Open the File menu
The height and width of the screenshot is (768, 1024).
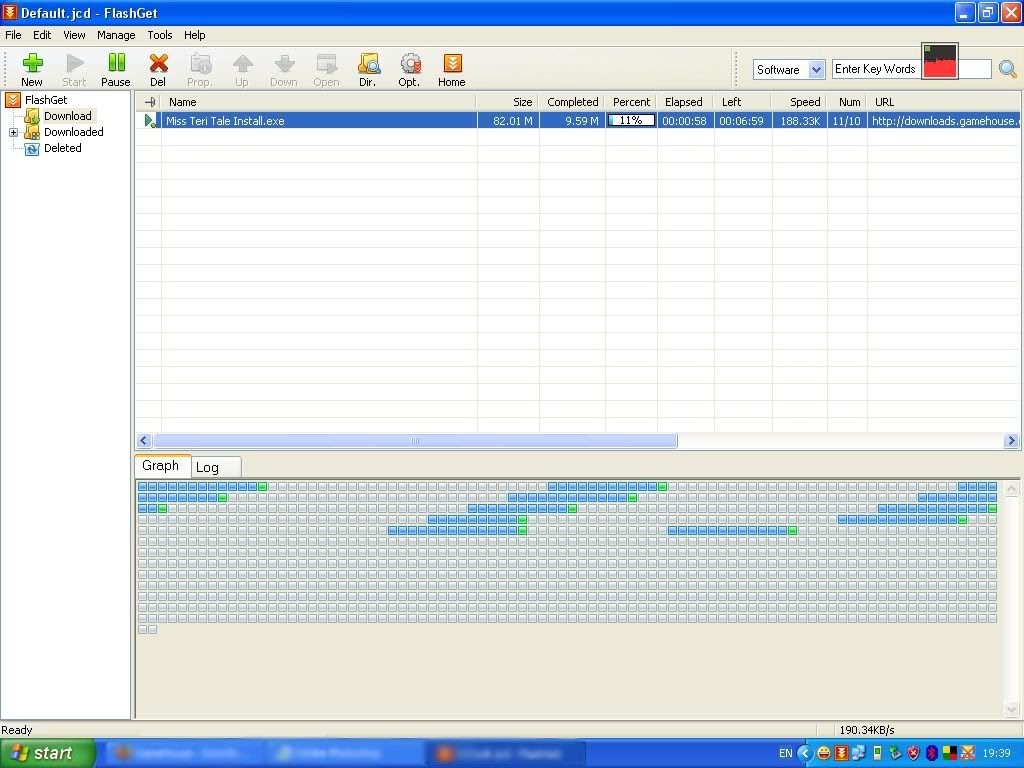pyautogui.click(x=13, y=35)
